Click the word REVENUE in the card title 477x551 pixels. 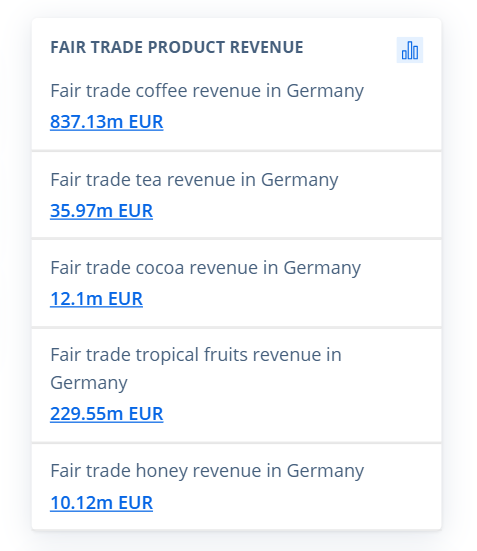coord(266,47)
